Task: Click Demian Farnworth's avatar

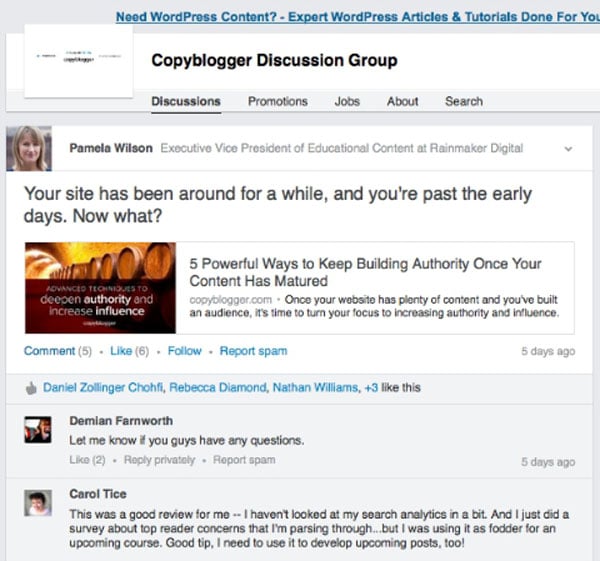Action: click(38, 430)
